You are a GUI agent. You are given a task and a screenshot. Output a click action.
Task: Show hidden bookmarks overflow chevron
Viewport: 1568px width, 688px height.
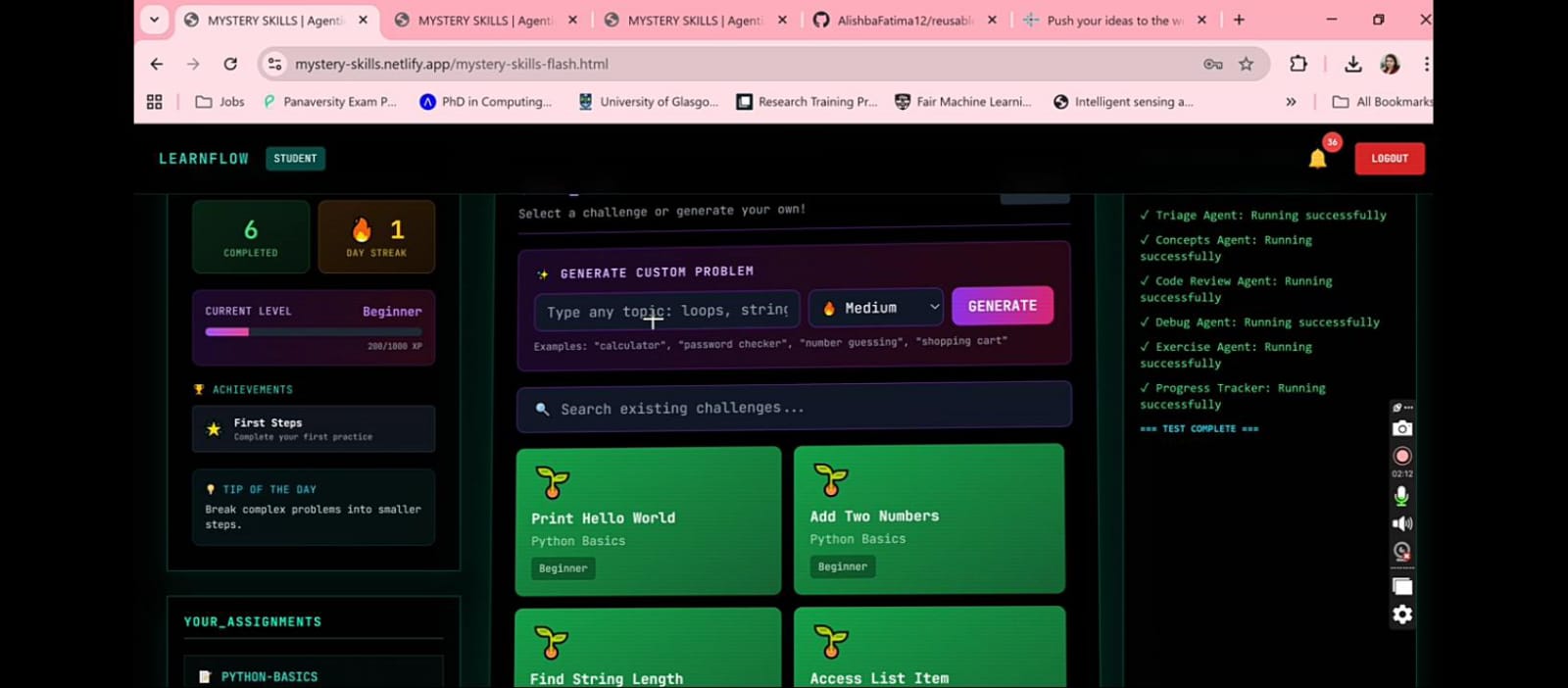(1291, 102)
